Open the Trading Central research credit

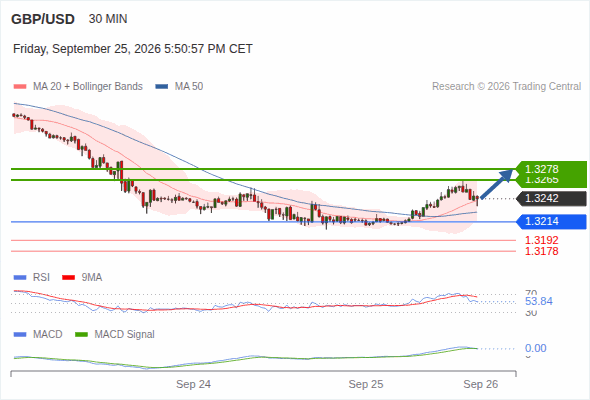506,87
